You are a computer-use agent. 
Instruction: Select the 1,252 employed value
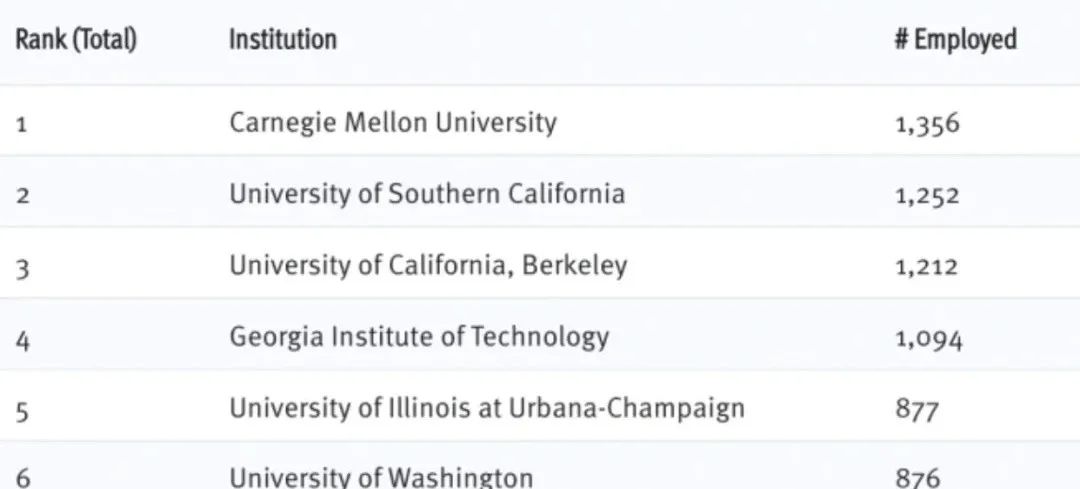point(927,196)
